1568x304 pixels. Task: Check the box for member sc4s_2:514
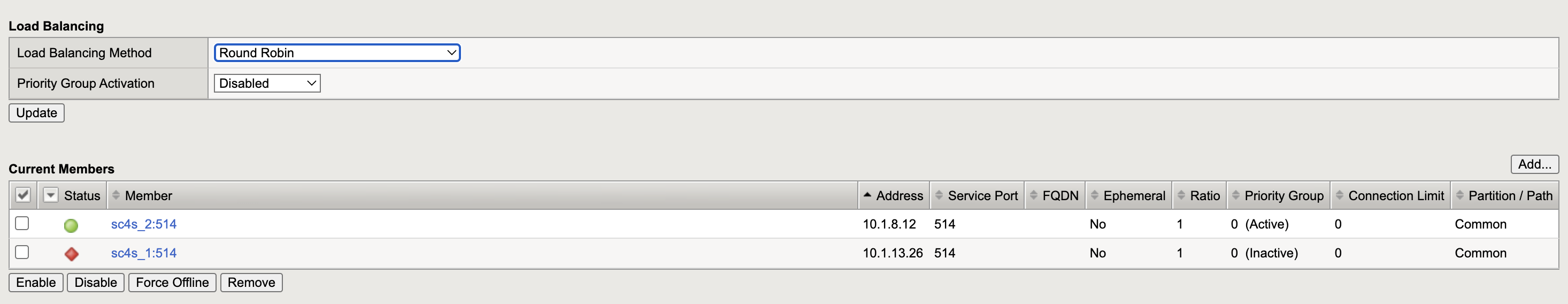22,224
